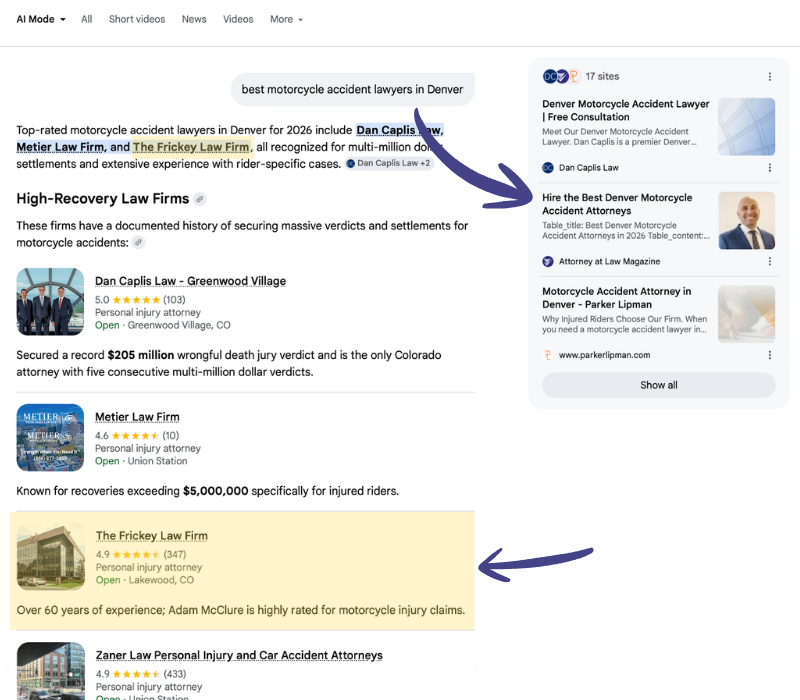Click the search query bubble text
The image size is (800, 700).
click(x=352, y=89)
